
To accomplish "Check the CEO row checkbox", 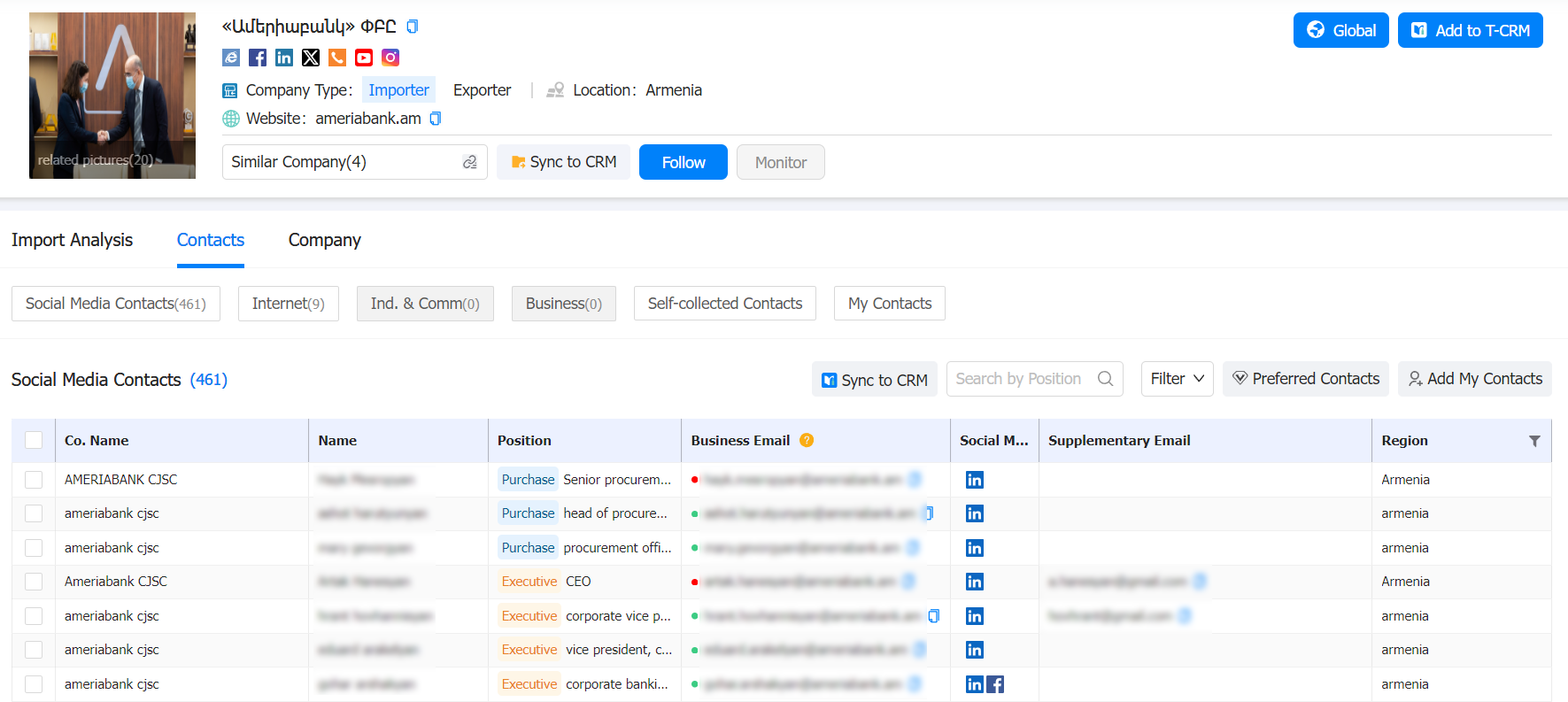I will (34, 582).
